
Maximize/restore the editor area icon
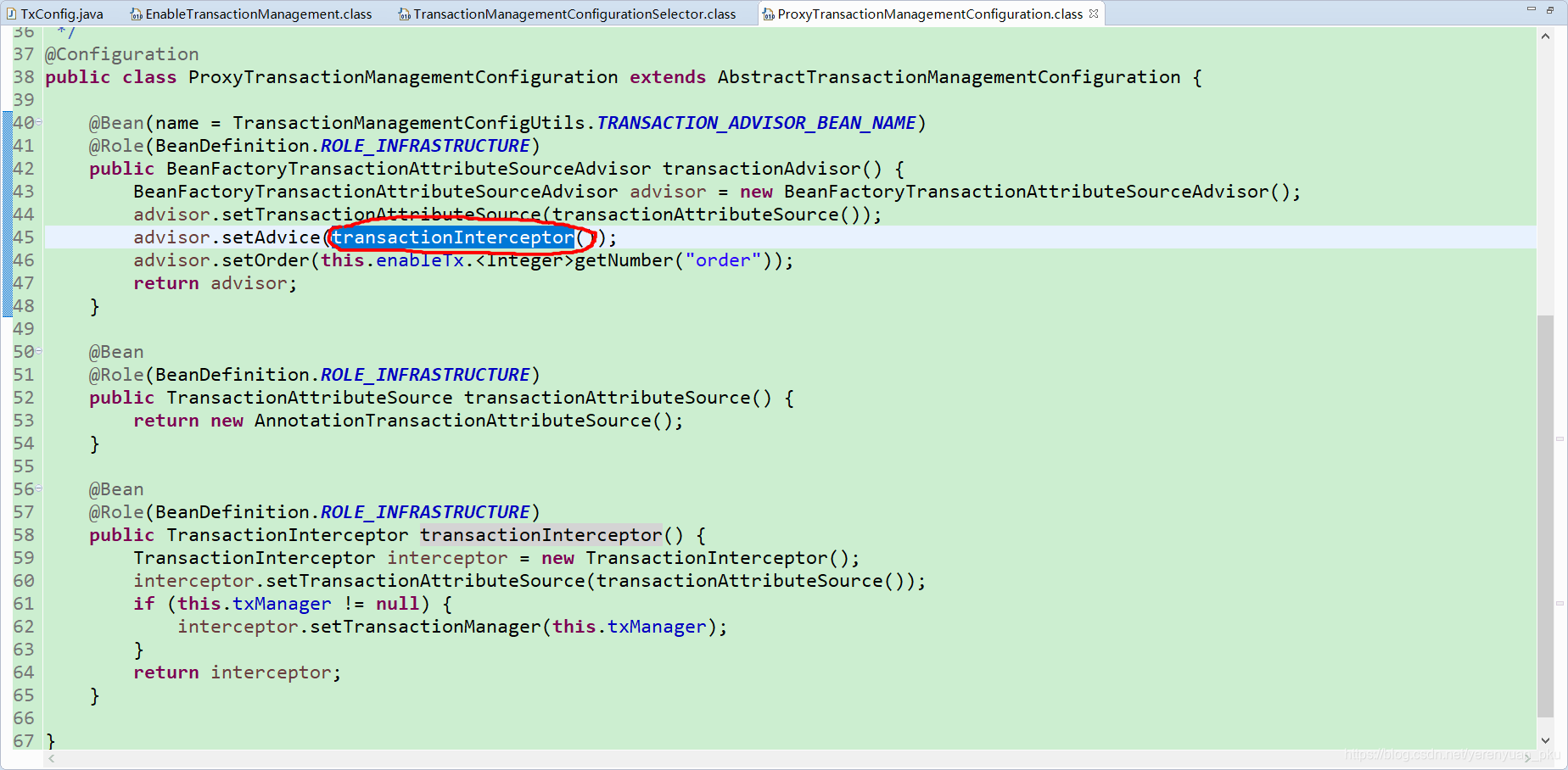pos(1550,9)
